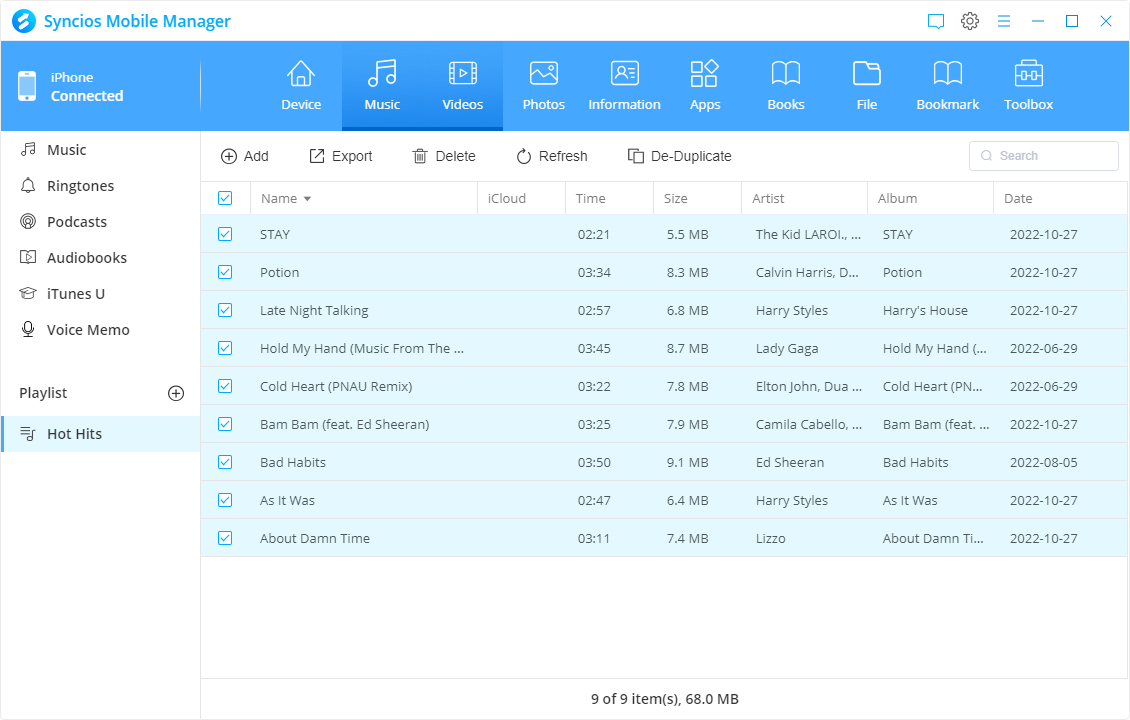1130x720 pixels.
Task: Uncheck the Bad Habits checkbox
Action: [225, 462]
